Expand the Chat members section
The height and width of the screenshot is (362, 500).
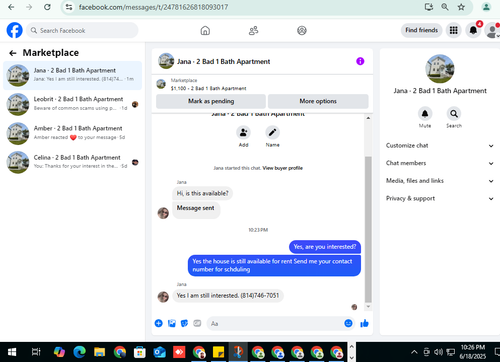point(440,163)
